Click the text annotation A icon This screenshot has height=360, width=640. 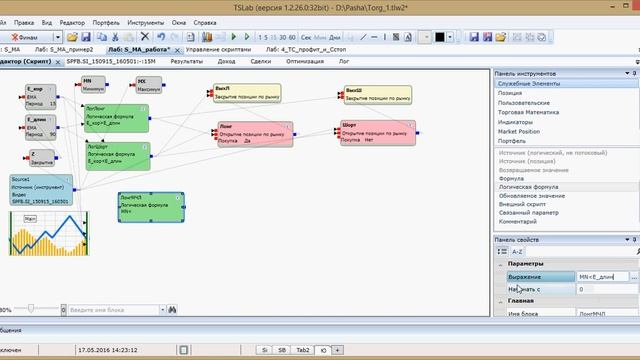click(408, 37)
